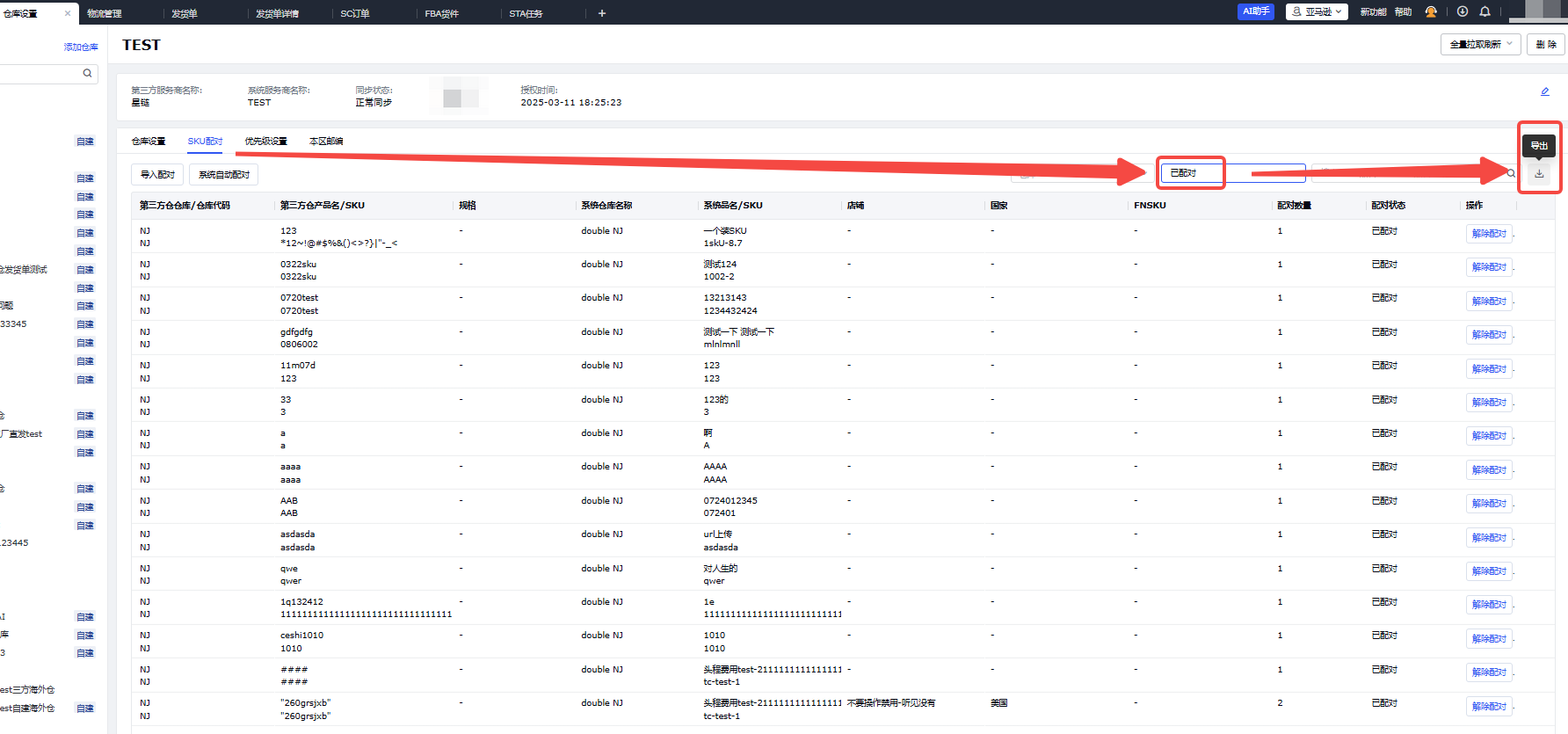The height and width of the screenshot is (734, 1568).
Task: Click the 配对数量 column header
Action: pyautogui.click(x=1294, y=206)
